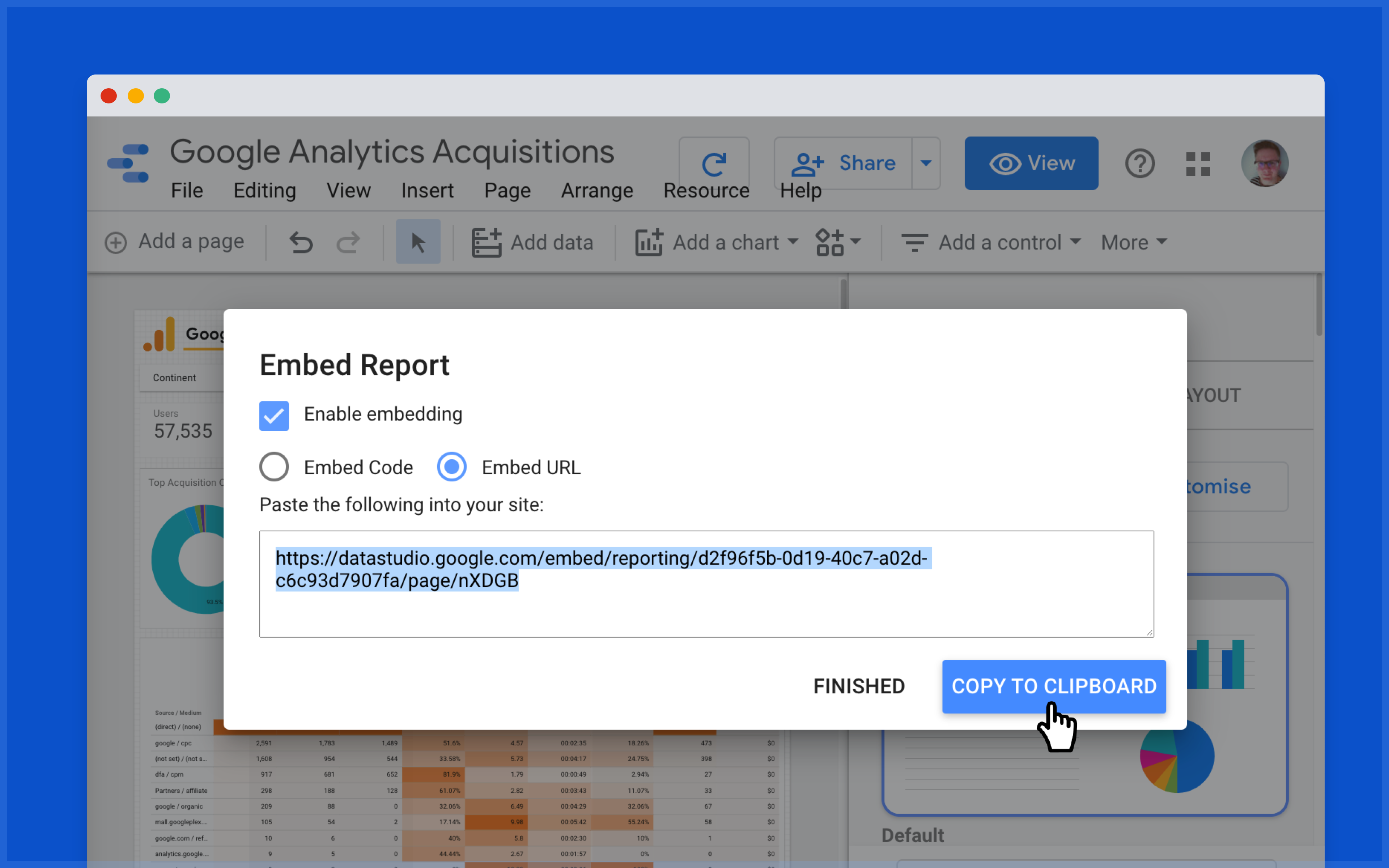Click the Finished button
Viewport: 1389px width, 868px height.
point(859,686)
